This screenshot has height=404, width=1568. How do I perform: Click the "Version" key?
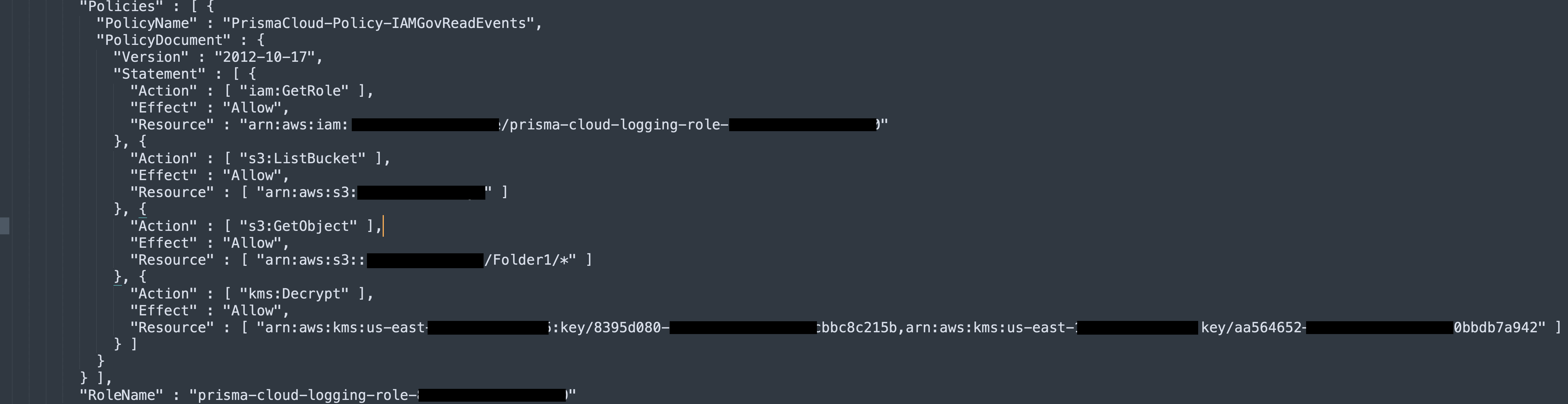click(x=151, y=57)
